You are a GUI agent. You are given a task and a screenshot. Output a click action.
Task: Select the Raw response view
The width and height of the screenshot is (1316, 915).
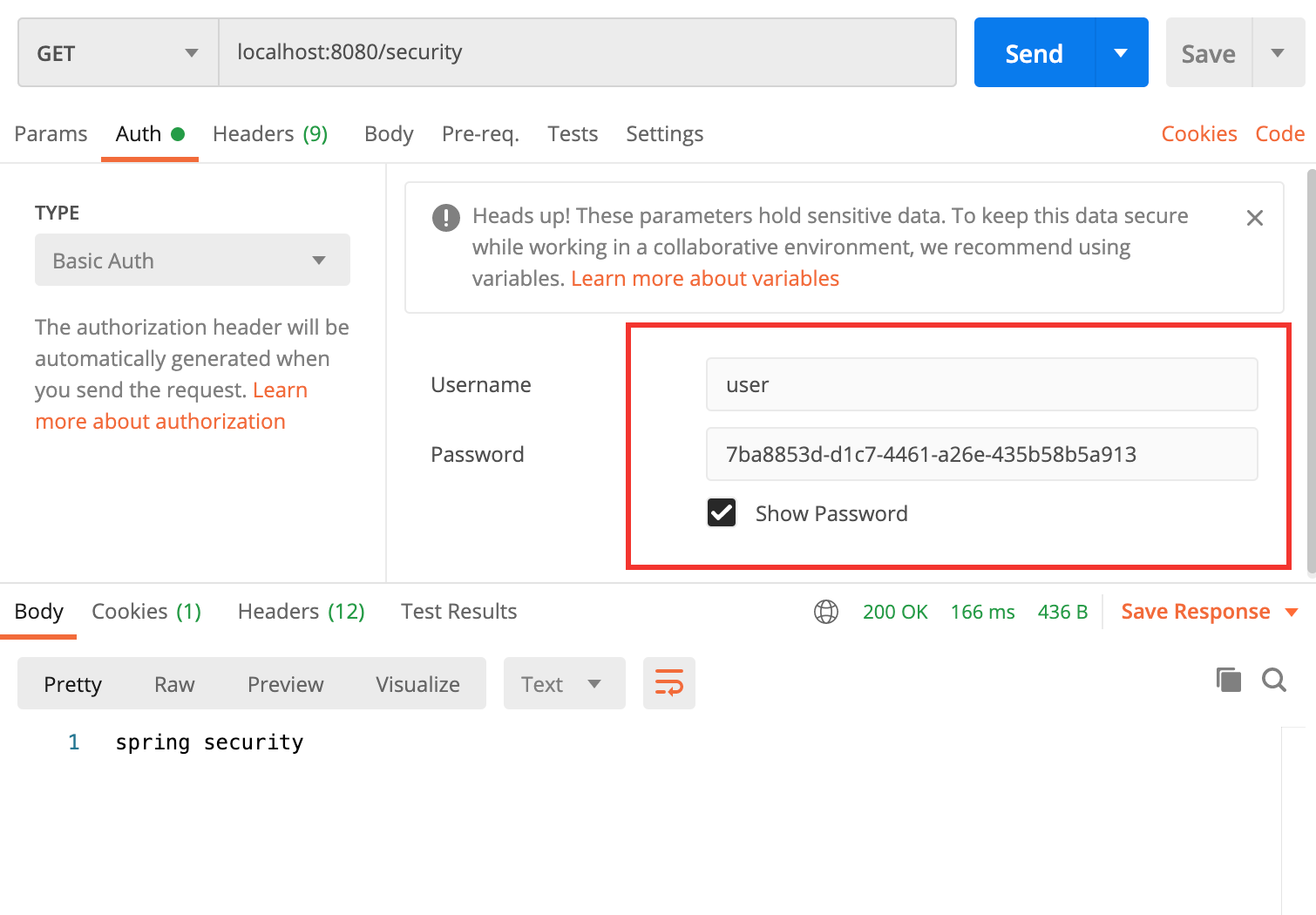(174, 684)
